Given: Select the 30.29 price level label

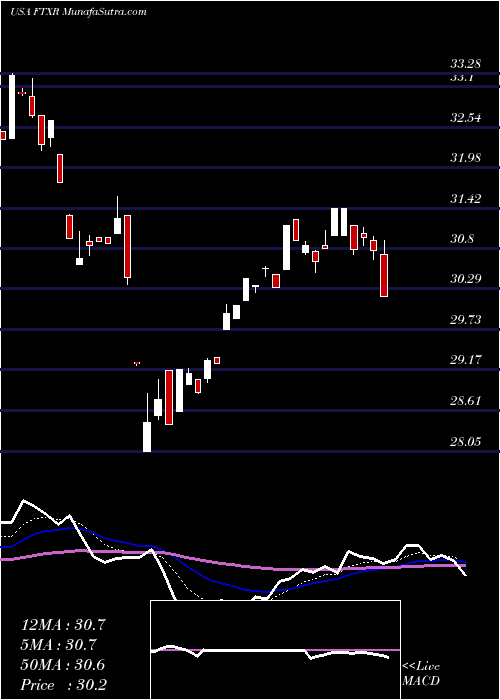Looking at the screenshot, I should click(466, 279).
